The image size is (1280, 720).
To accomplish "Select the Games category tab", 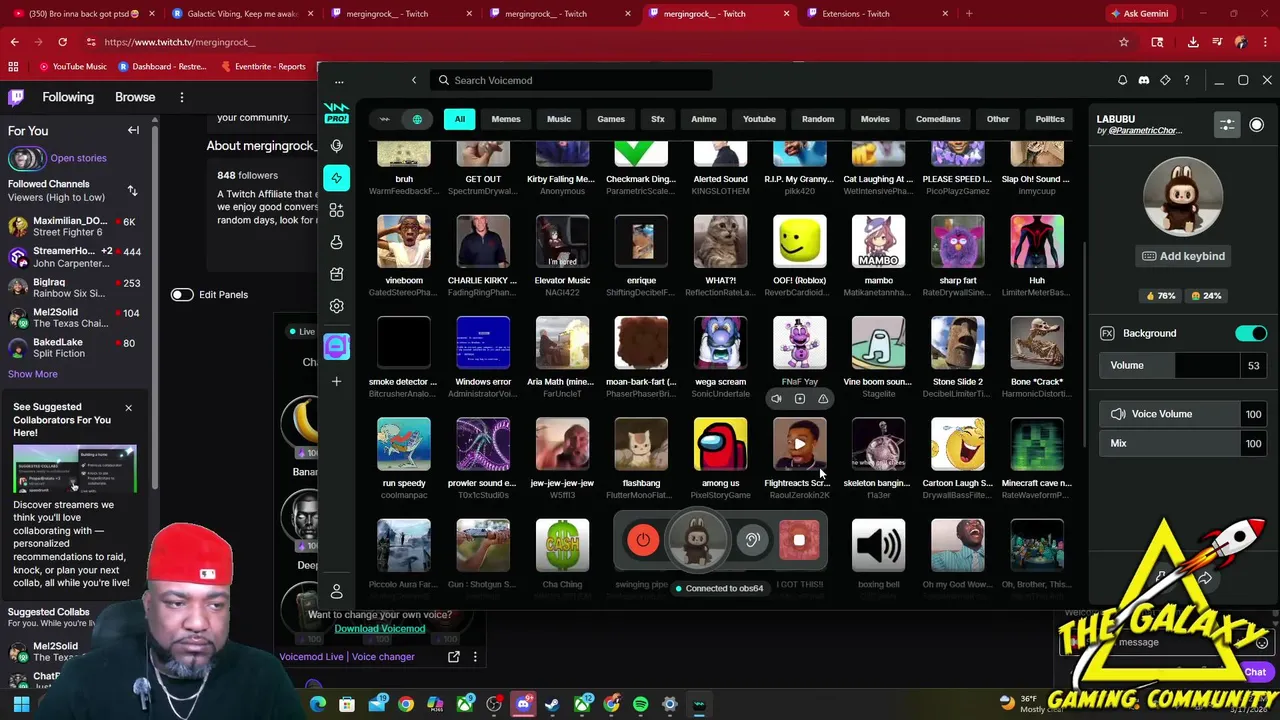I will coord(611,119).
